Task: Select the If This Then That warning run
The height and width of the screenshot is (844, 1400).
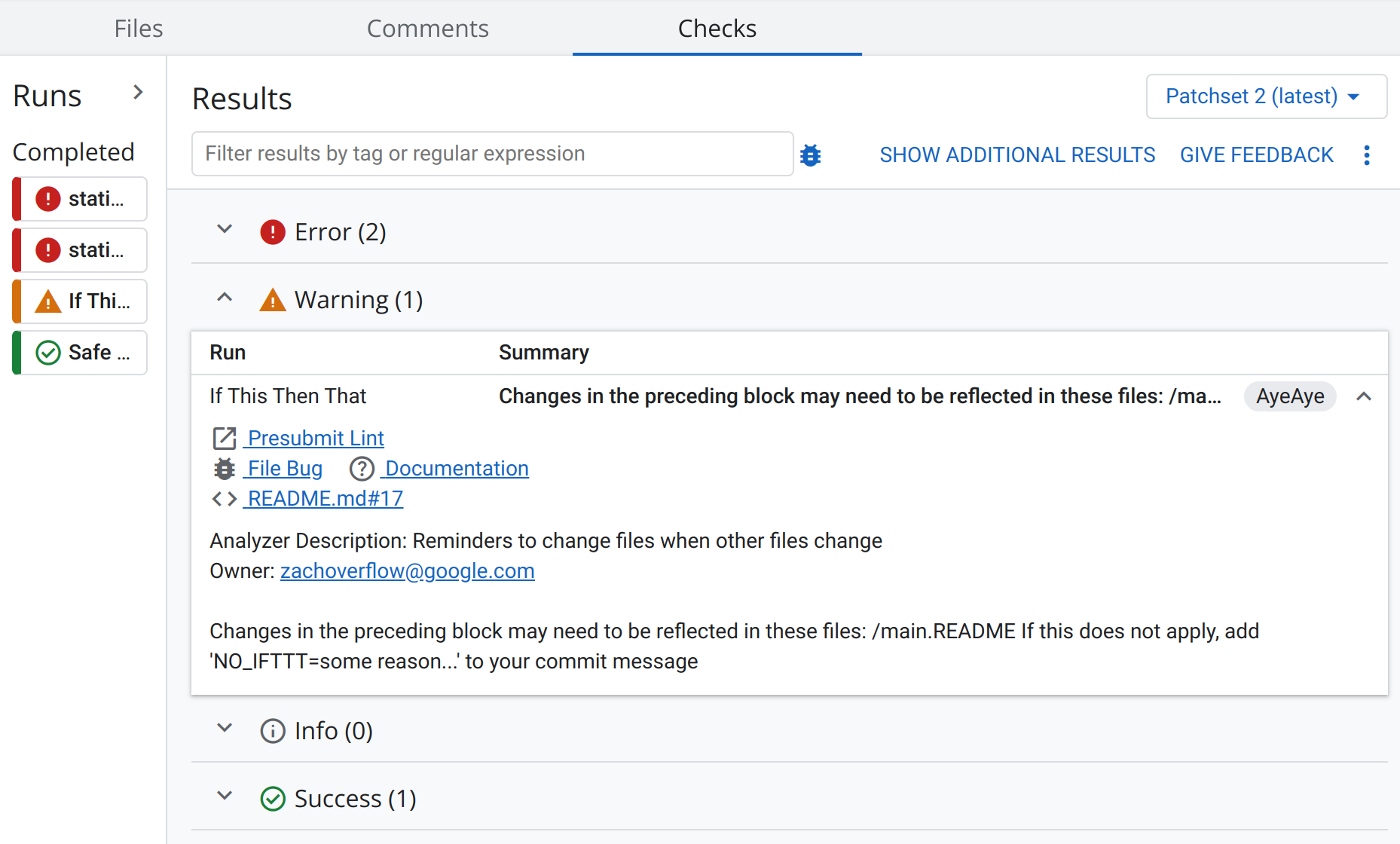Action: pos(81,301)
